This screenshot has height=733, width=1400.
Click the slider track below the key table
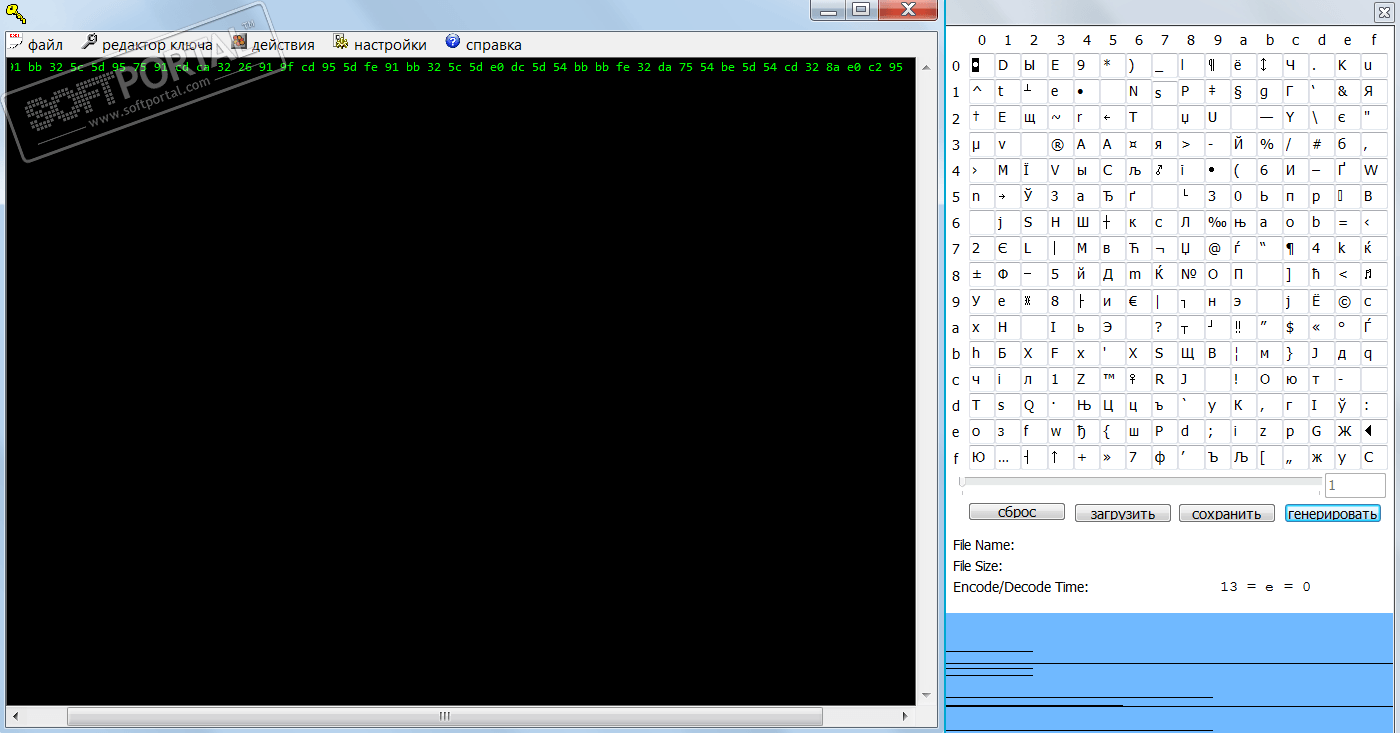pos(1140,483)
